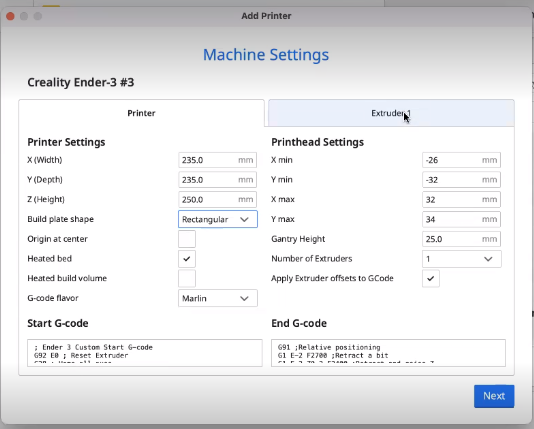534x429 pixels.
Task: Edit the X min field
Action: coord(461,160)
